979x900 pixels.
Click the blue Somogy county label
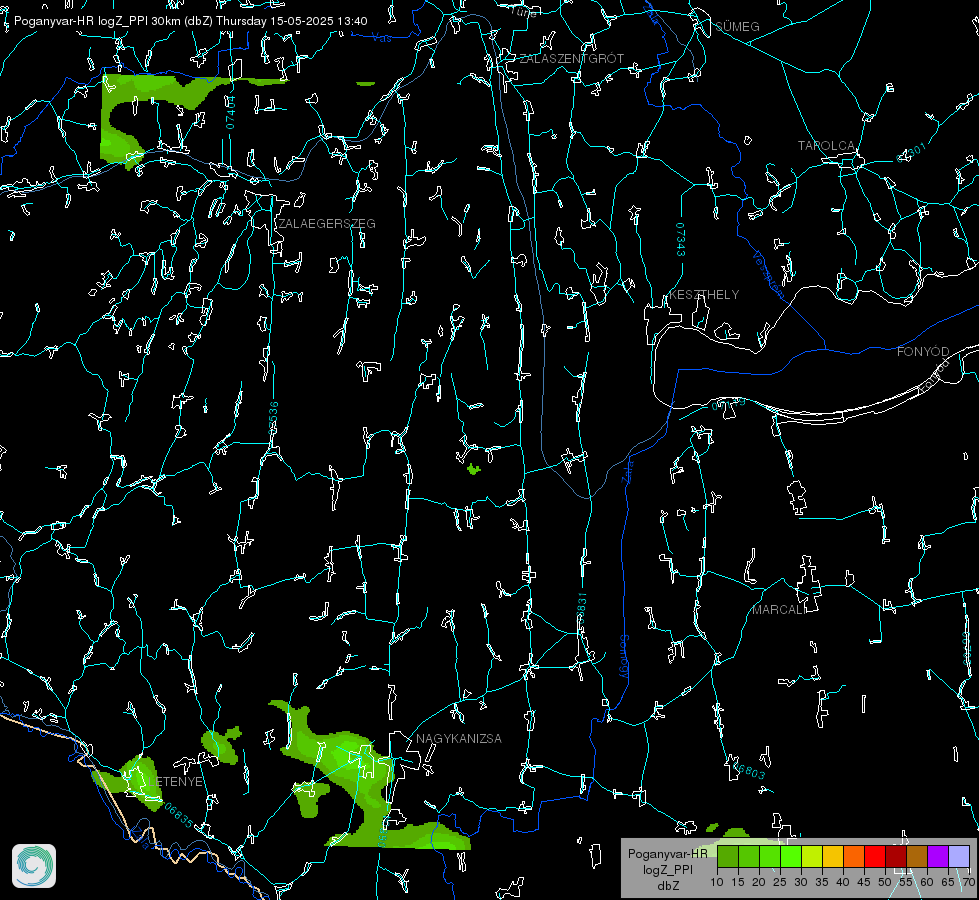[624, 656]
